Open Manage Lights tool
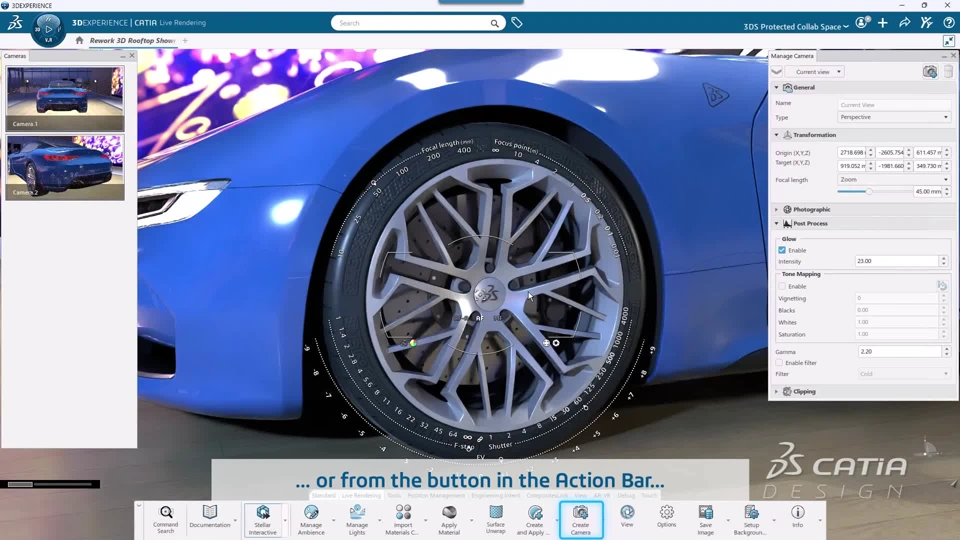960x540 pixels. 357,520
